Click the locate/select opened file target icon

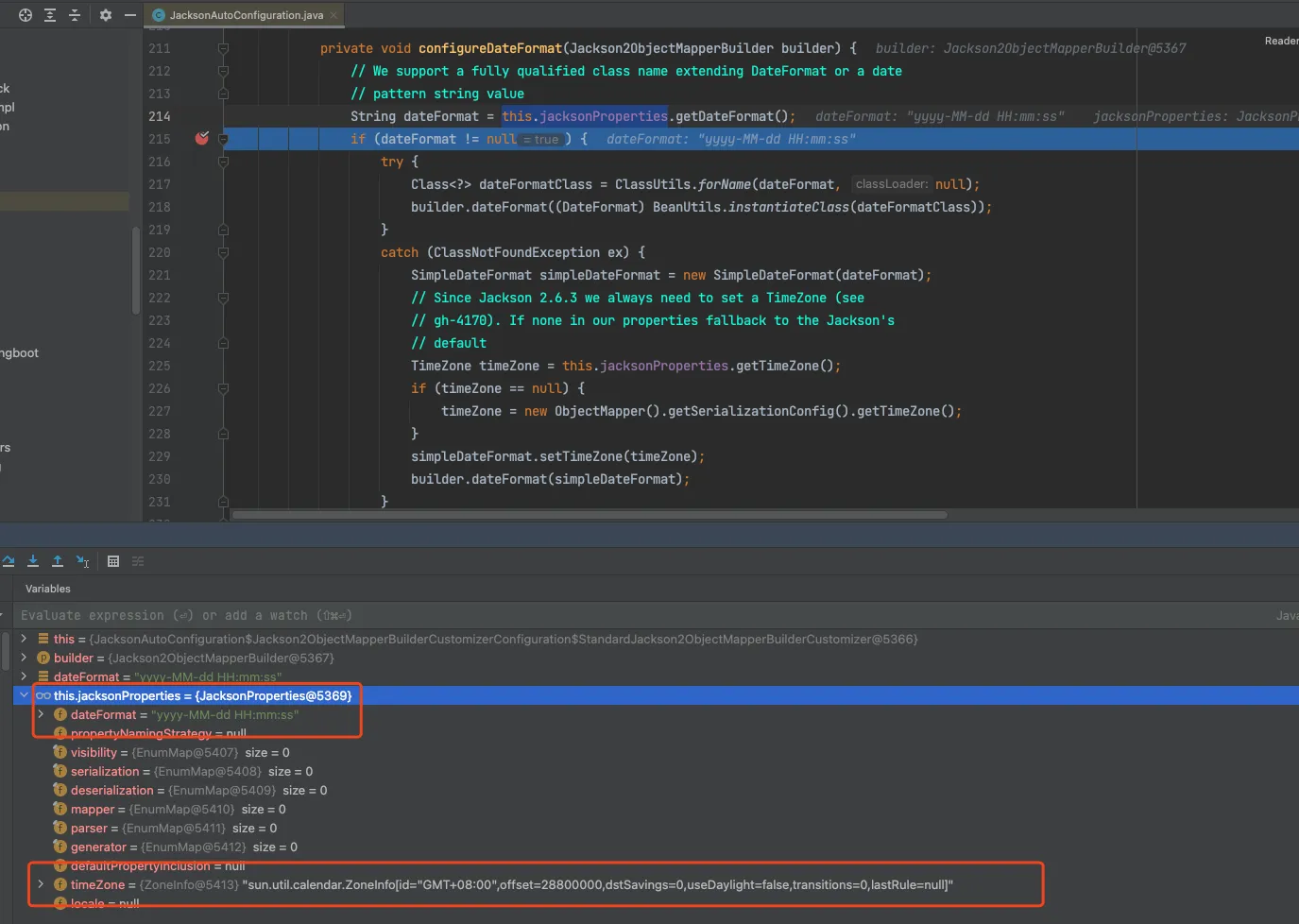[26, 15]
